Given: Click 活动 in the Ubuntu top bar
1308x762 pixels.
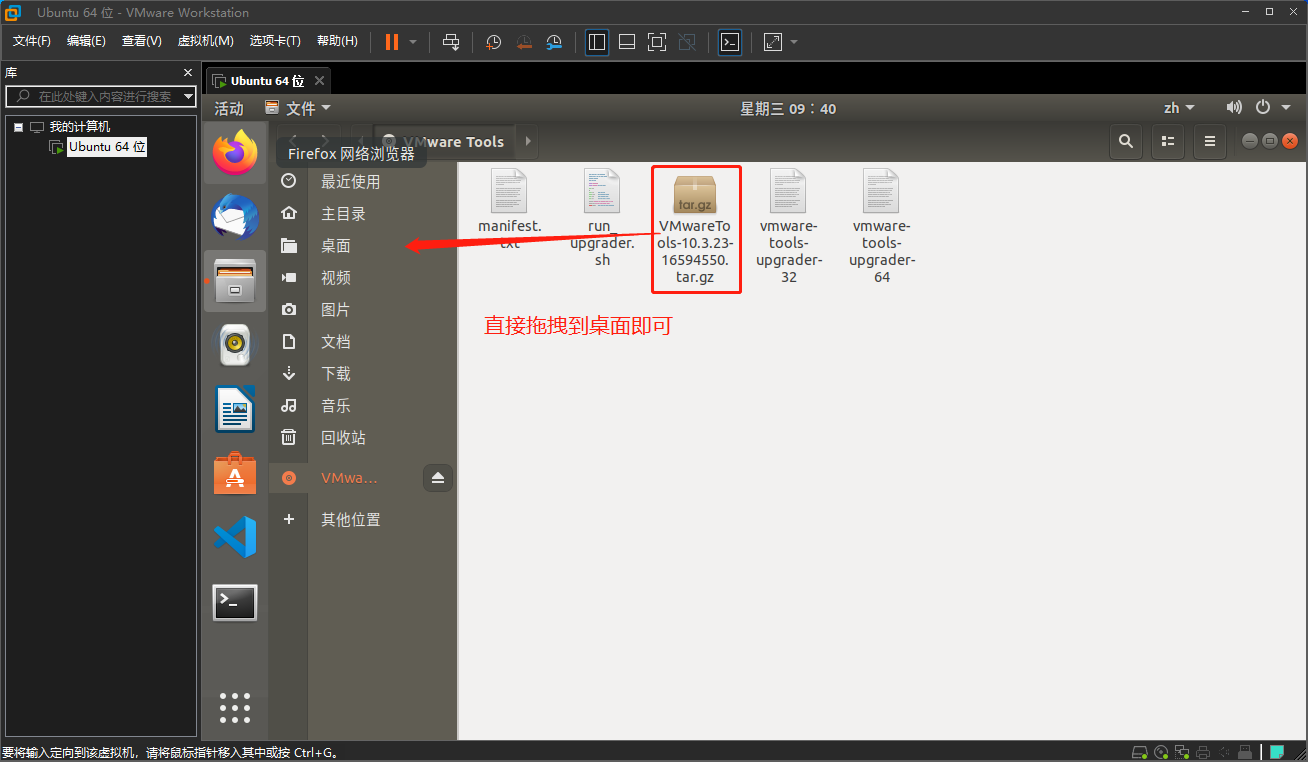Looking at the screenshot, I should 229,108.
